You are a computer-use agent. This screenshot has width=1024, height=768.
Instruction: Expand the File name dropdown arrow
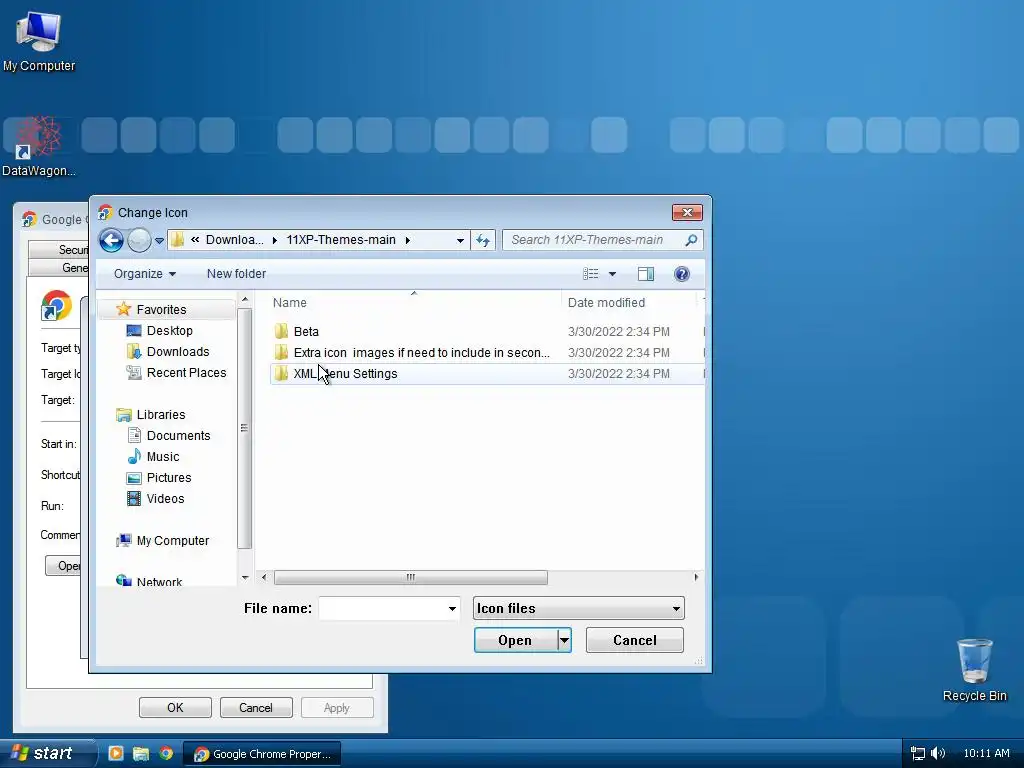pos(452,609)
